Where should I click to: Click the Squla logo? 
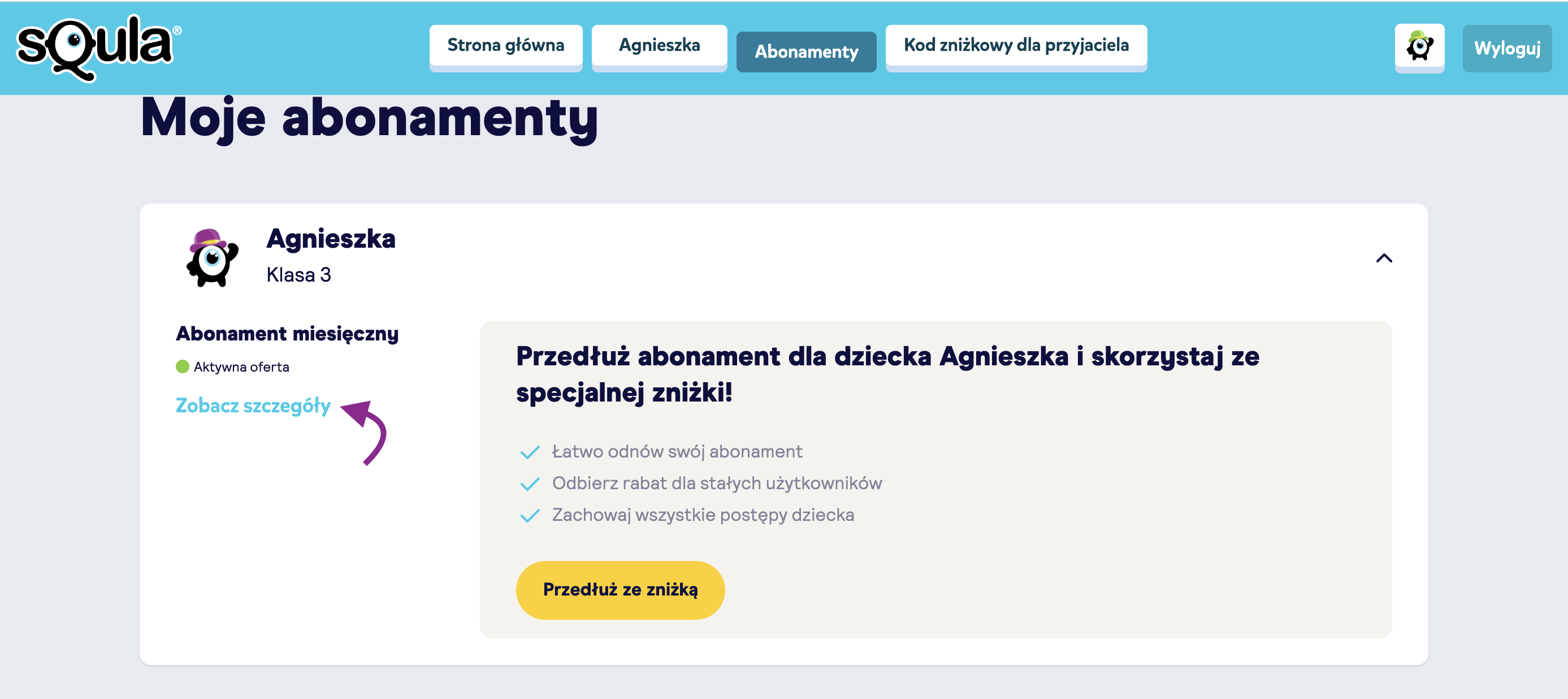click(98, 48)
